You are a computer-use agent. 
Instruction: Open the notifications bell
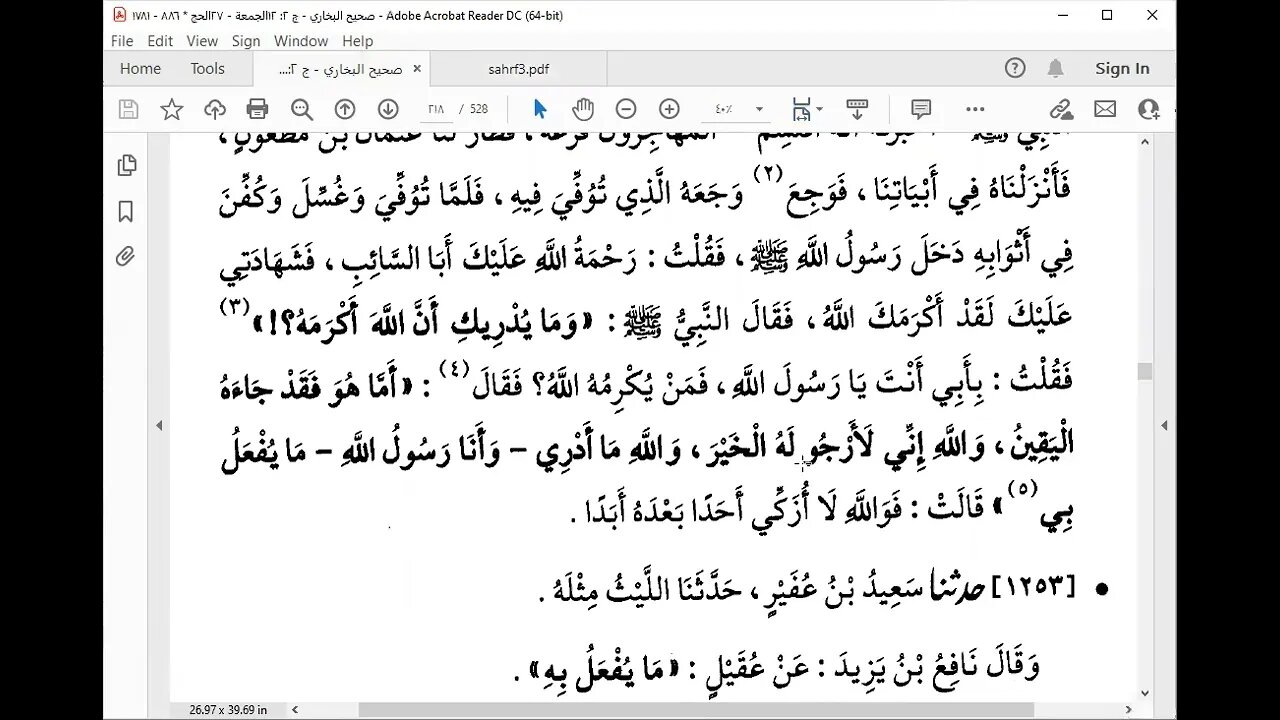[1055, 68]
